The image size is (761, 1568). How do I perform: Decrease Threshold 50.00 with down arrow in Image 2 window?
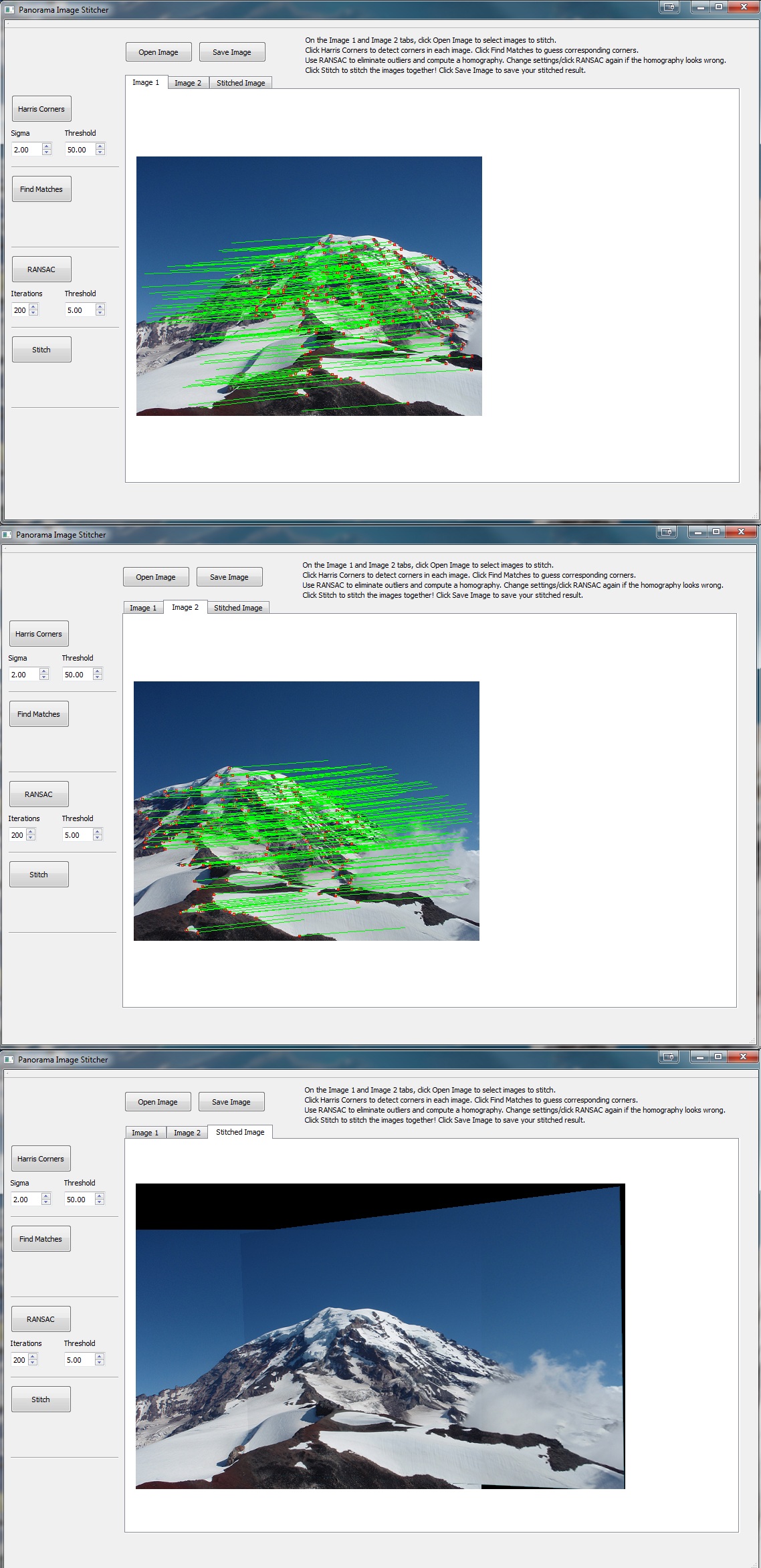[x=98, y=677]
